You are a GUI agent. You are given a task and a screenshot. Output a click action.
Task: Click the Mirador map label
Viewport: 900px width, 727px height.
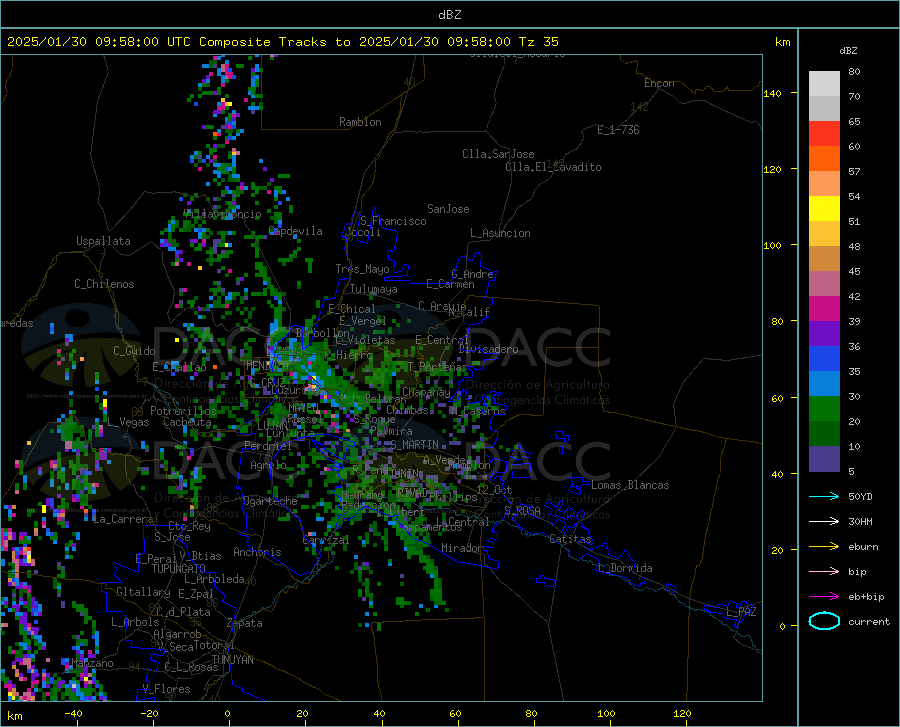coord(462,548)
